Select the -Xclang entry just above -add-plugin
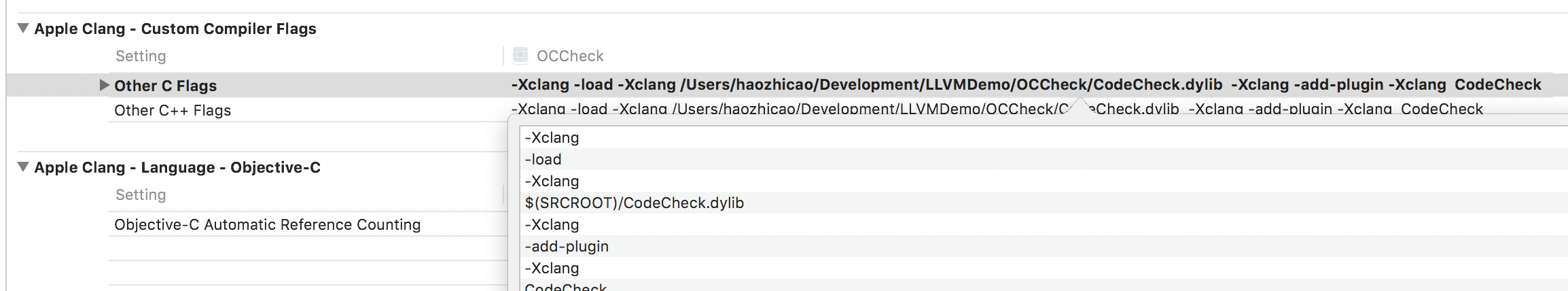The width and height of the screenshot is (1568, 291). [552, 224]
